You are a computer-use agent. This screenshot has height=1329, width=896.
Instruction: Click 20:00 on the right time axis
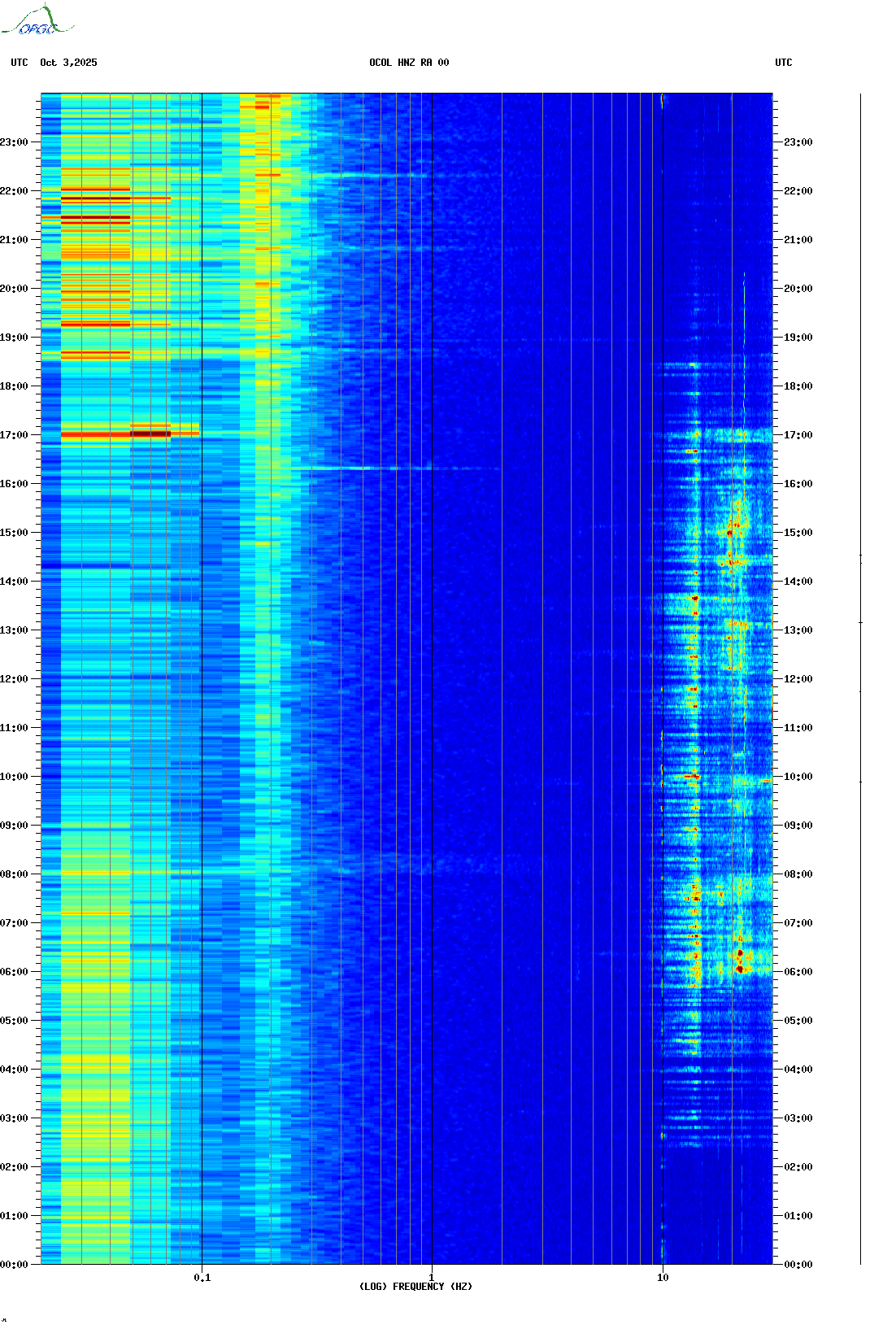(x=798, y=289)
